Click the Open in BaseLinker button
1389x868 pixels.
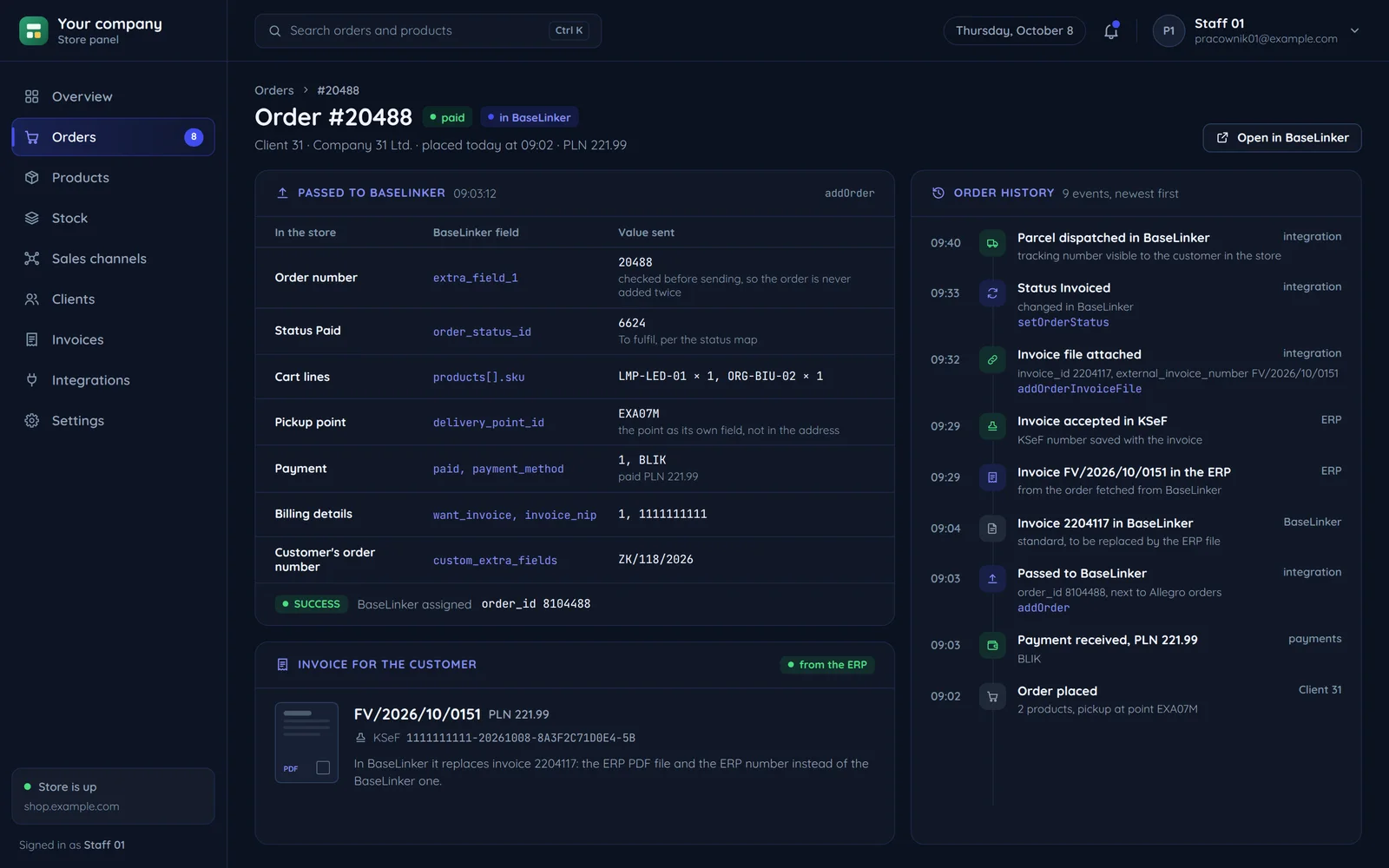coord(1281,138)
